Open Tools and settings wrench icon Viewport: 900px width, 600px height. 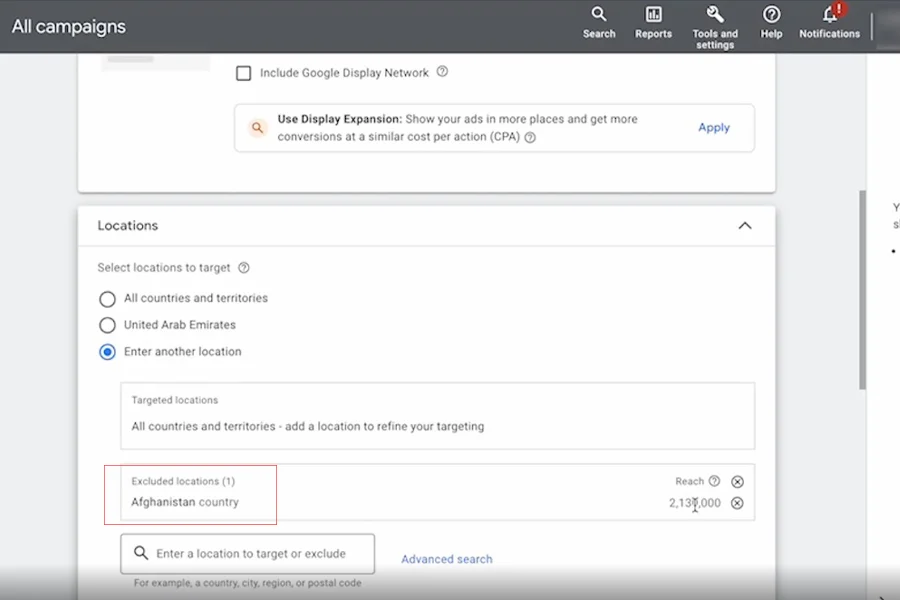point(715,27)
